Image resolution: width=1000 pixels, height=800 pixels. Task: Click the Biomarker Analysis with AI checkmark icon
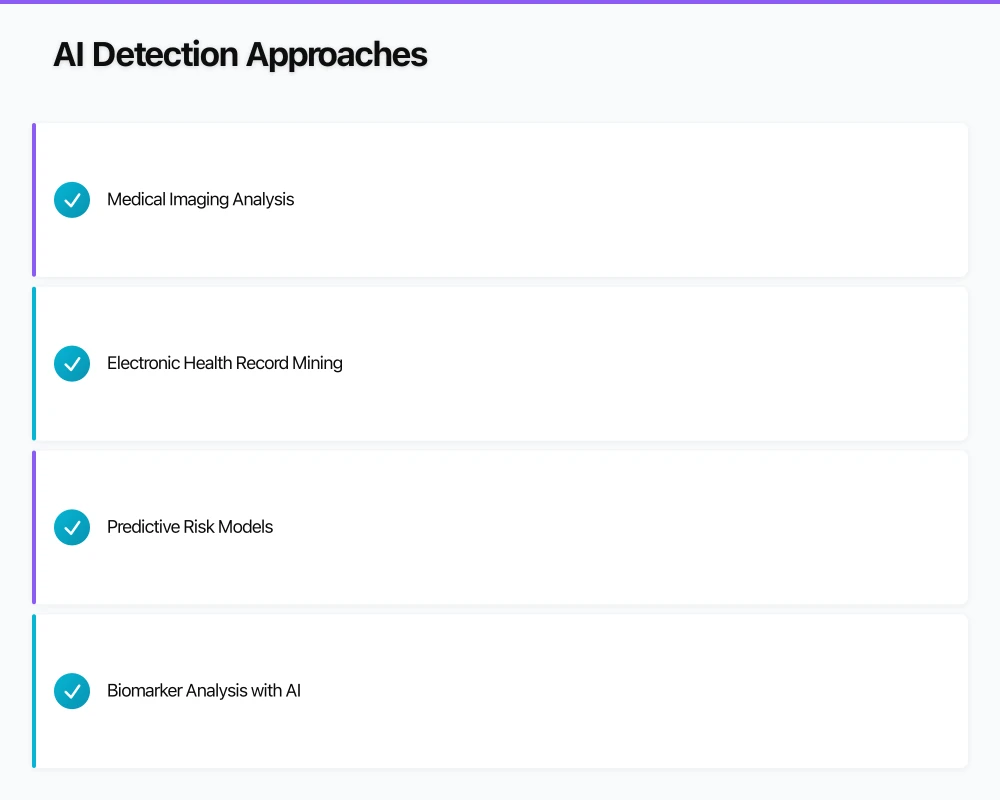[71, 690]
